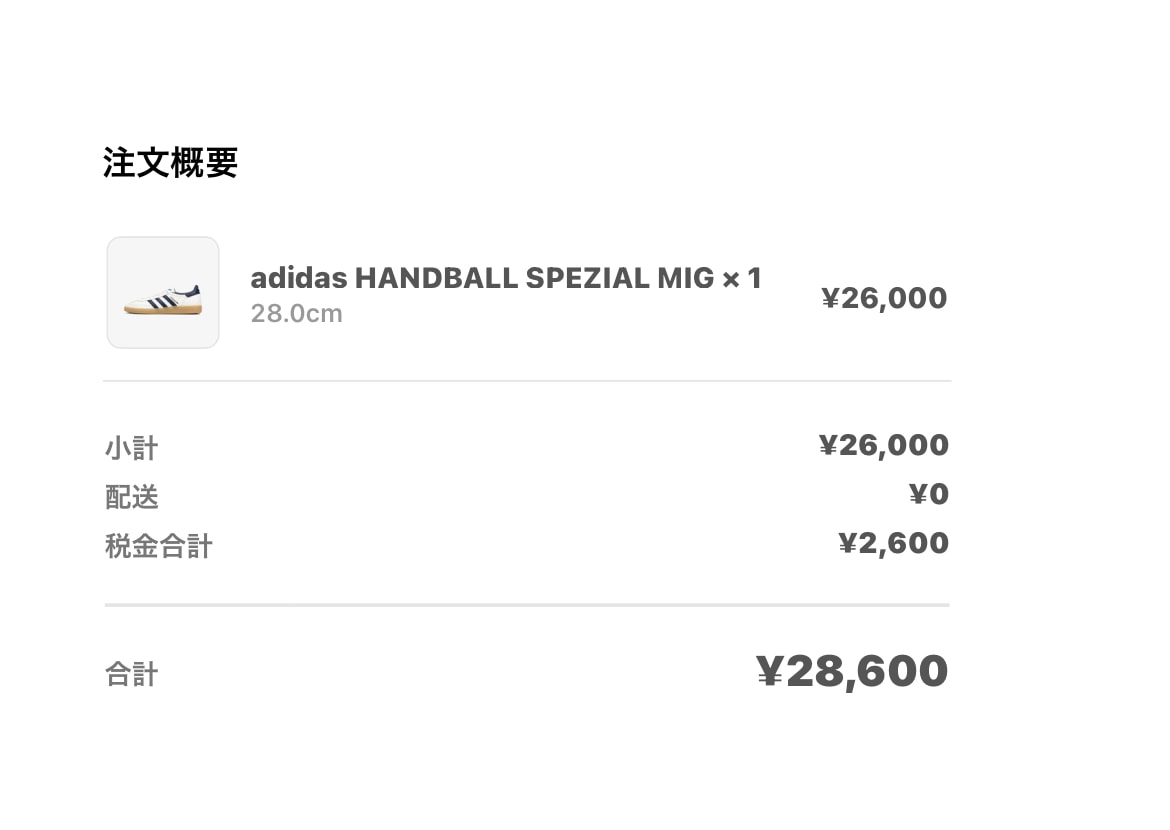Screen dimensions: 1170x830
Task: Click the ¥28,600 total amount
Action: [852, 671]
